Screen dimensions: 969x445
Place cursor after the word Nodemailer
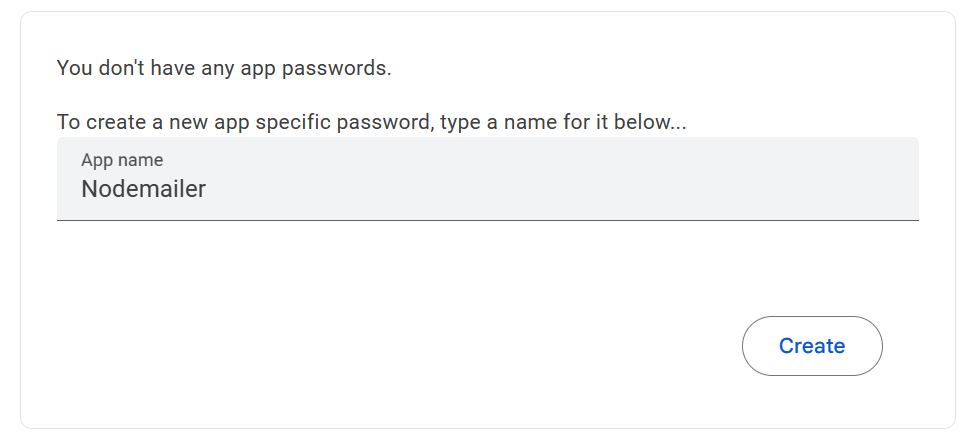coord(207,189)
